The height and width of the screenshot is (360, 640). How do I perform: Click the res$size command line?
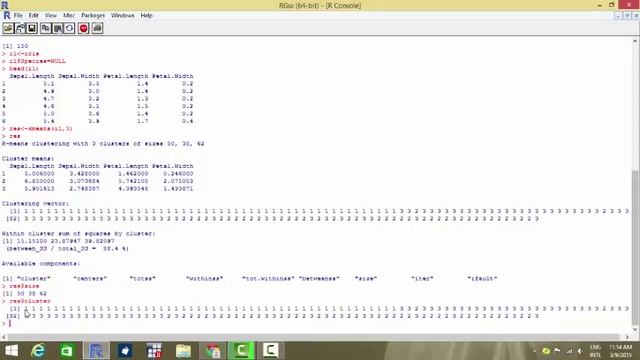click(x=24, y=286)
